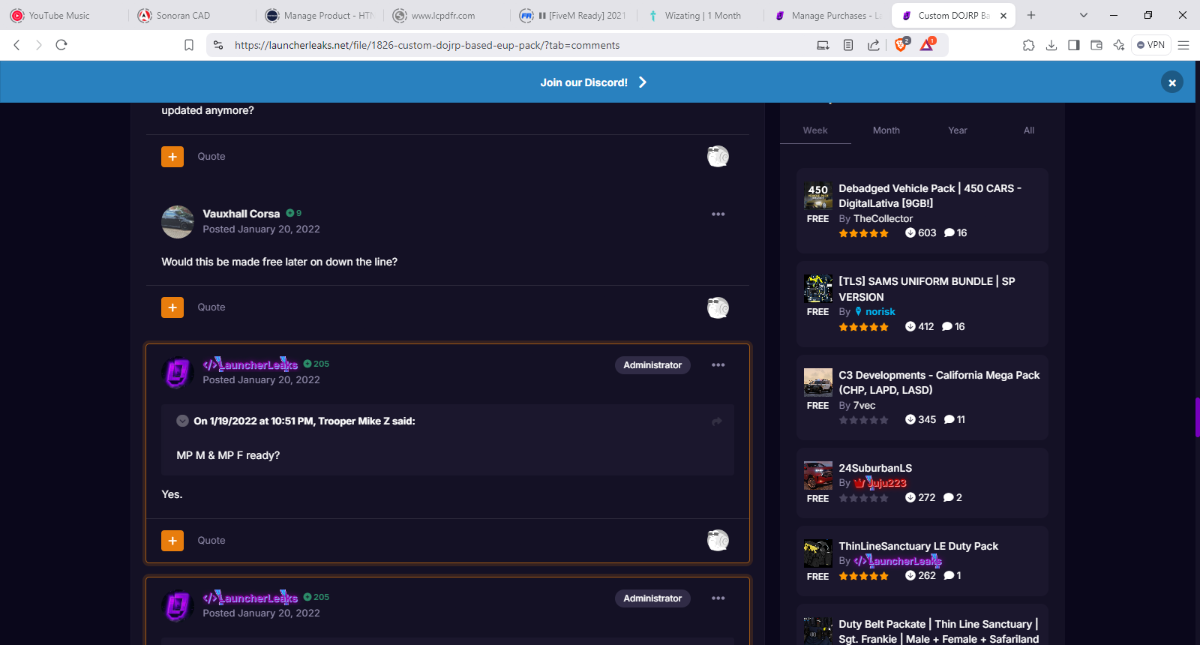Toggle the VPN button in toolbar
Screen dimensions: 1200x645
click(x=1151, y=45)
